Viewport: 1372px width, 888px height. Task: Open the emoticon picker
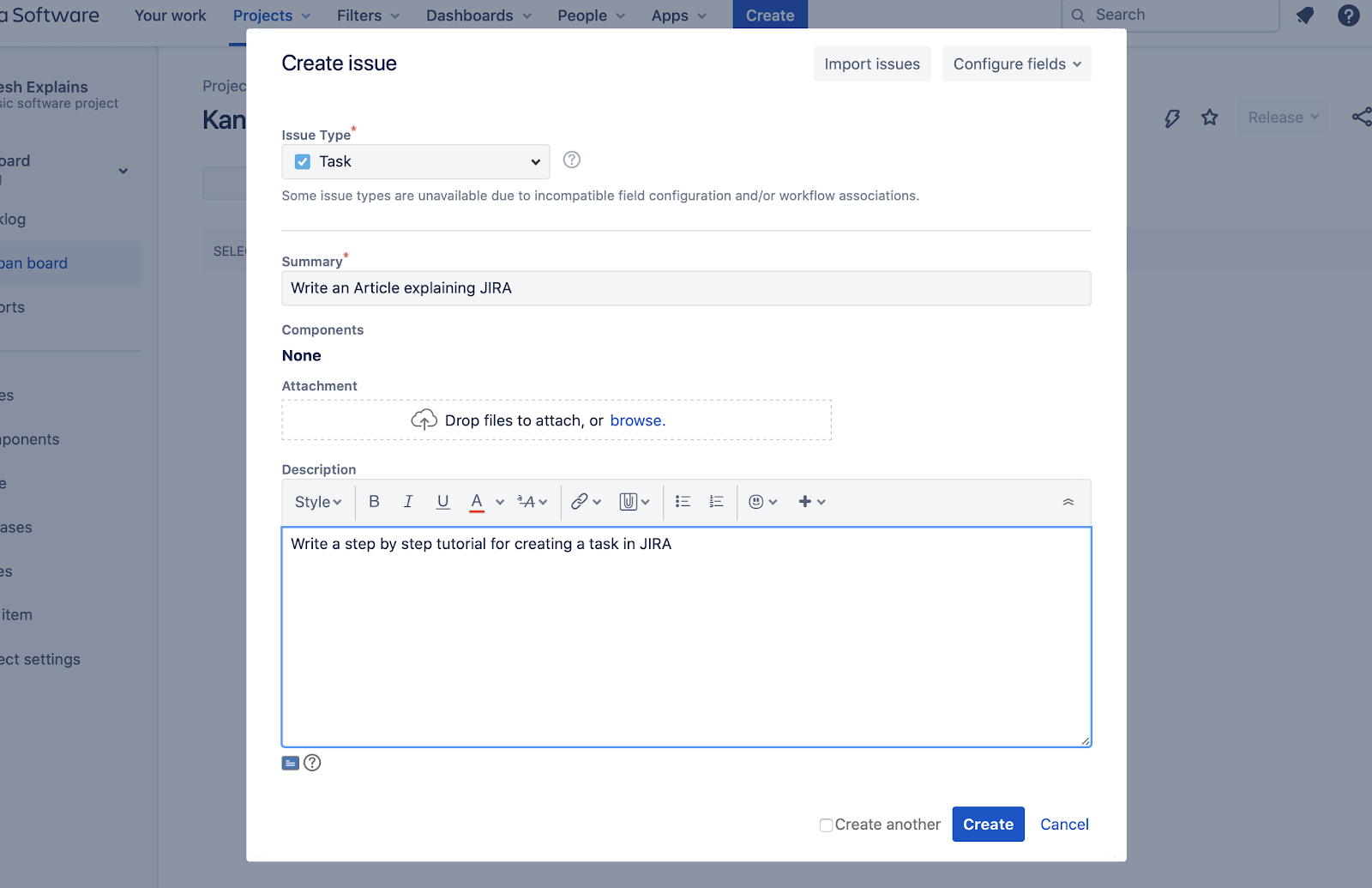point(762,502)
